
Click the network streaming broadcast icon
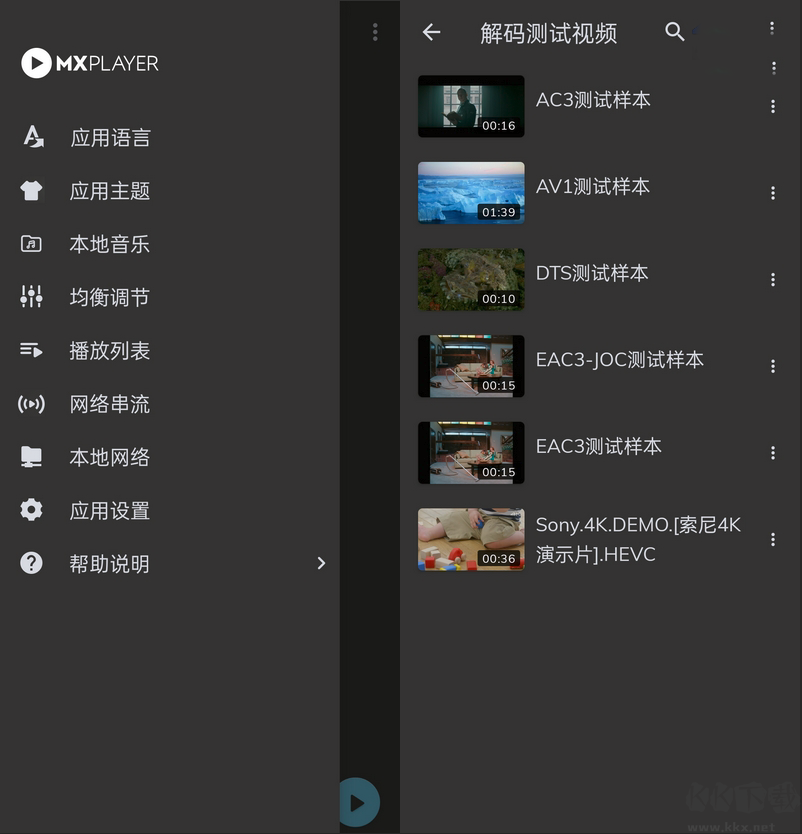point(31,404)
